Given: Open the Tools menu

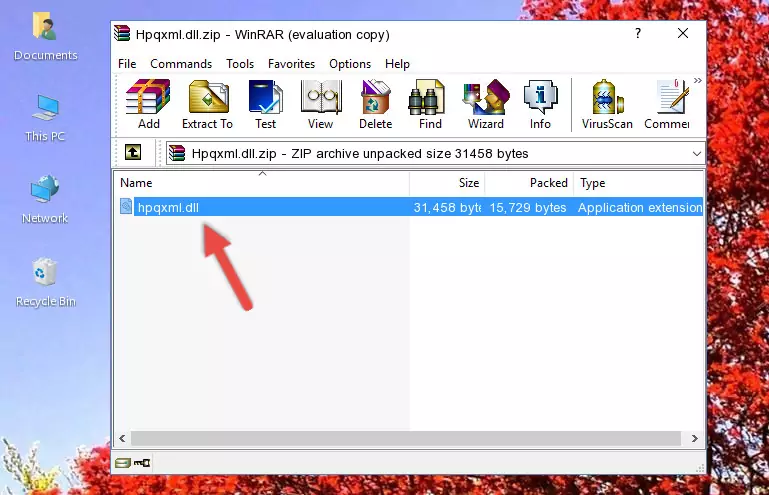Looking at the screenshot, I should [240, 64].
